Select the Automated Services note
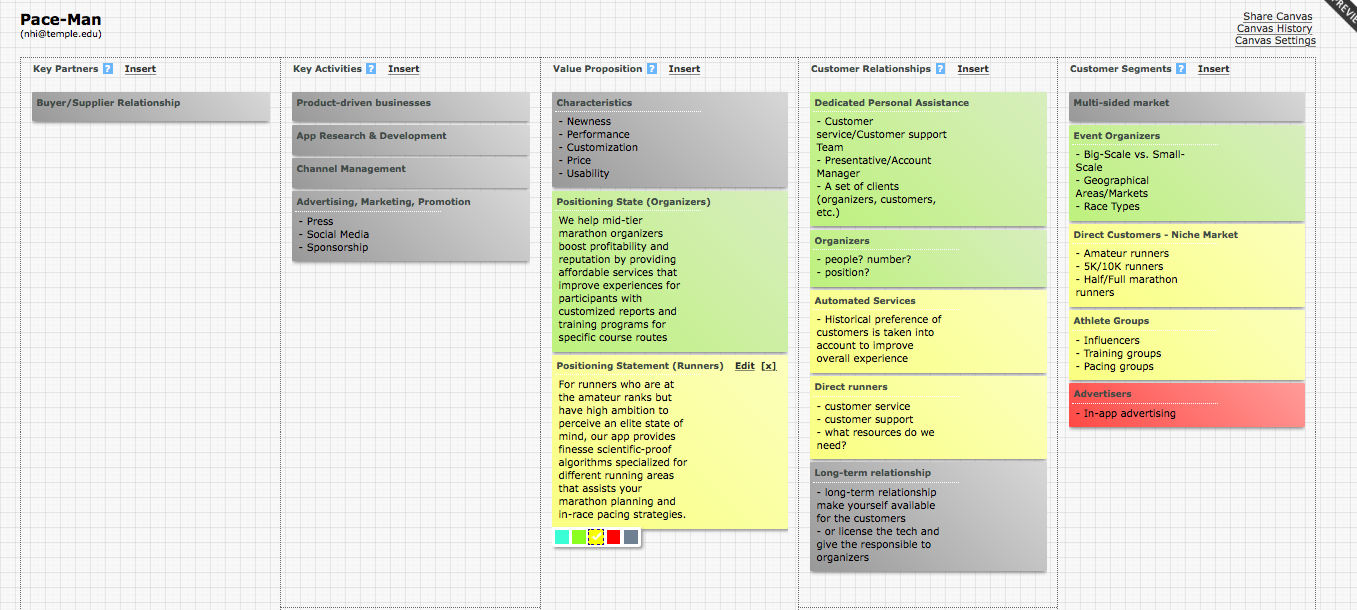1357x610 pixels. (x=929, y=332)
